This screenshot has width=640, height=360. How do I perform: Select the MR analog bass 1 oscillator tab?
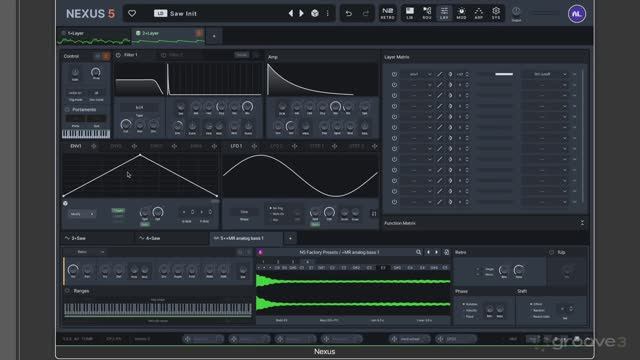tap(246, 238)
